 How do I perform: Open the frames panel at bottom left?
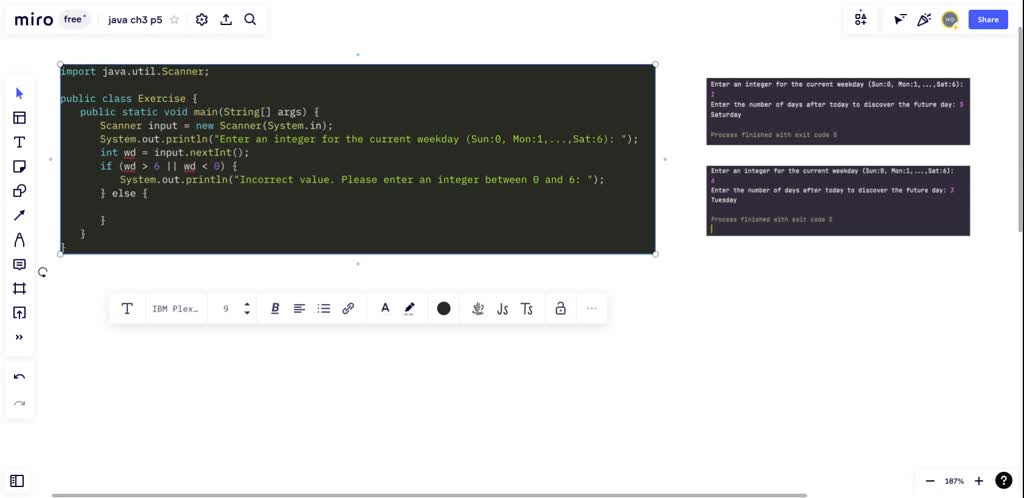(x=18, y=481)
